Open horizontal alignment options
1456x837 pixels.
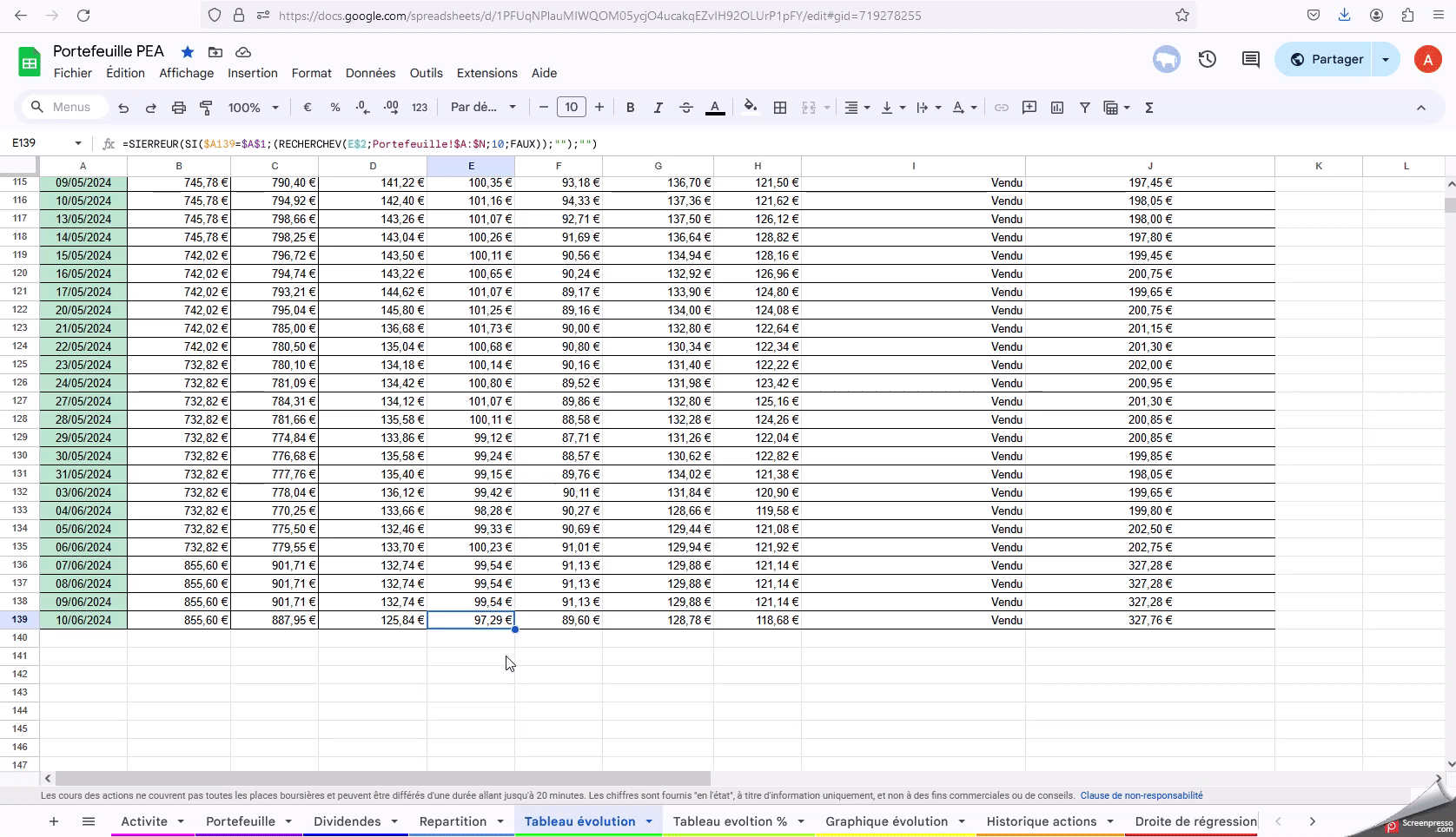point(857,108)
